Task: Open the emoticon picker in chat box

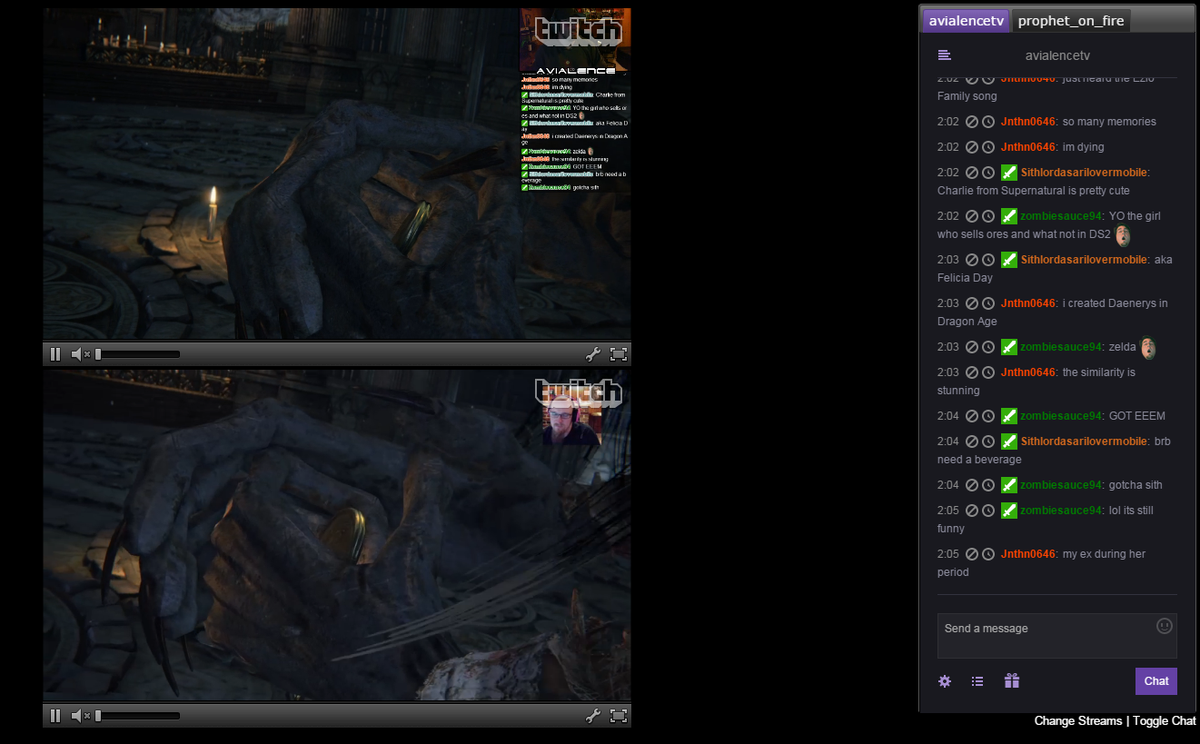Action: pyautogui.click(x=1164, y=626)
